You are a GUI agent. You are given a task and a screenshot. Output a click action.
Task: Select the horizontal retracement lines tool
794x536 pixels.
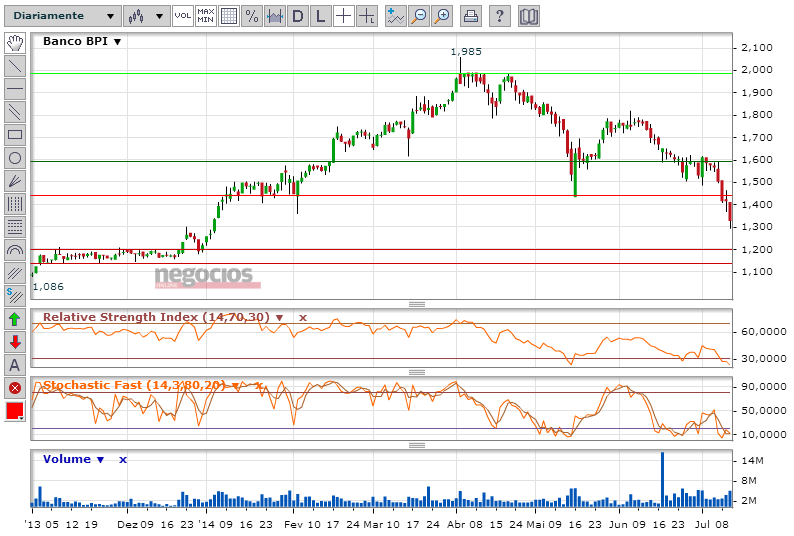tap(15, 227)
